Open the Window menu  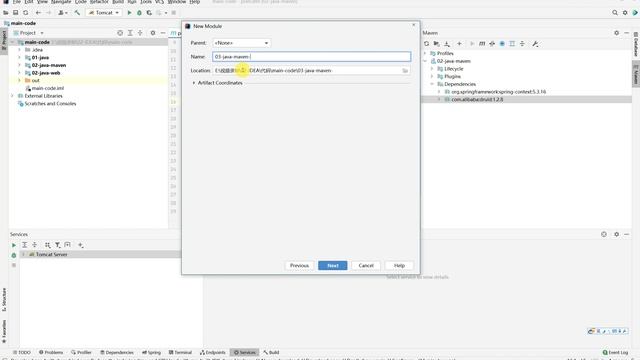click(177, 2)
